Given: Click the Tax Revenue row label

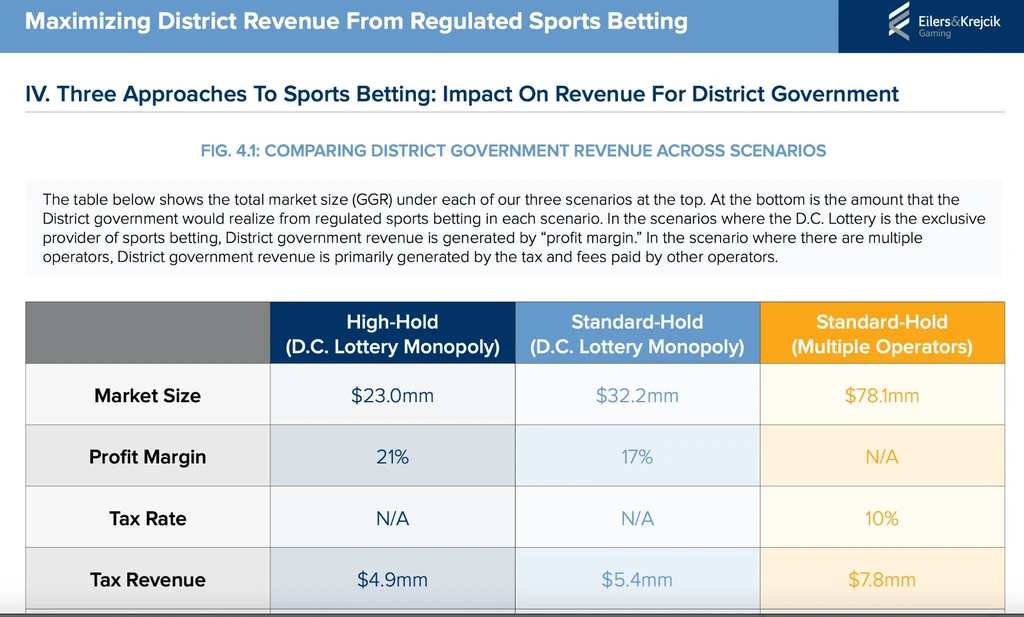Looking at the screenshot, I should pyautogui.click(x=147, y=580).
